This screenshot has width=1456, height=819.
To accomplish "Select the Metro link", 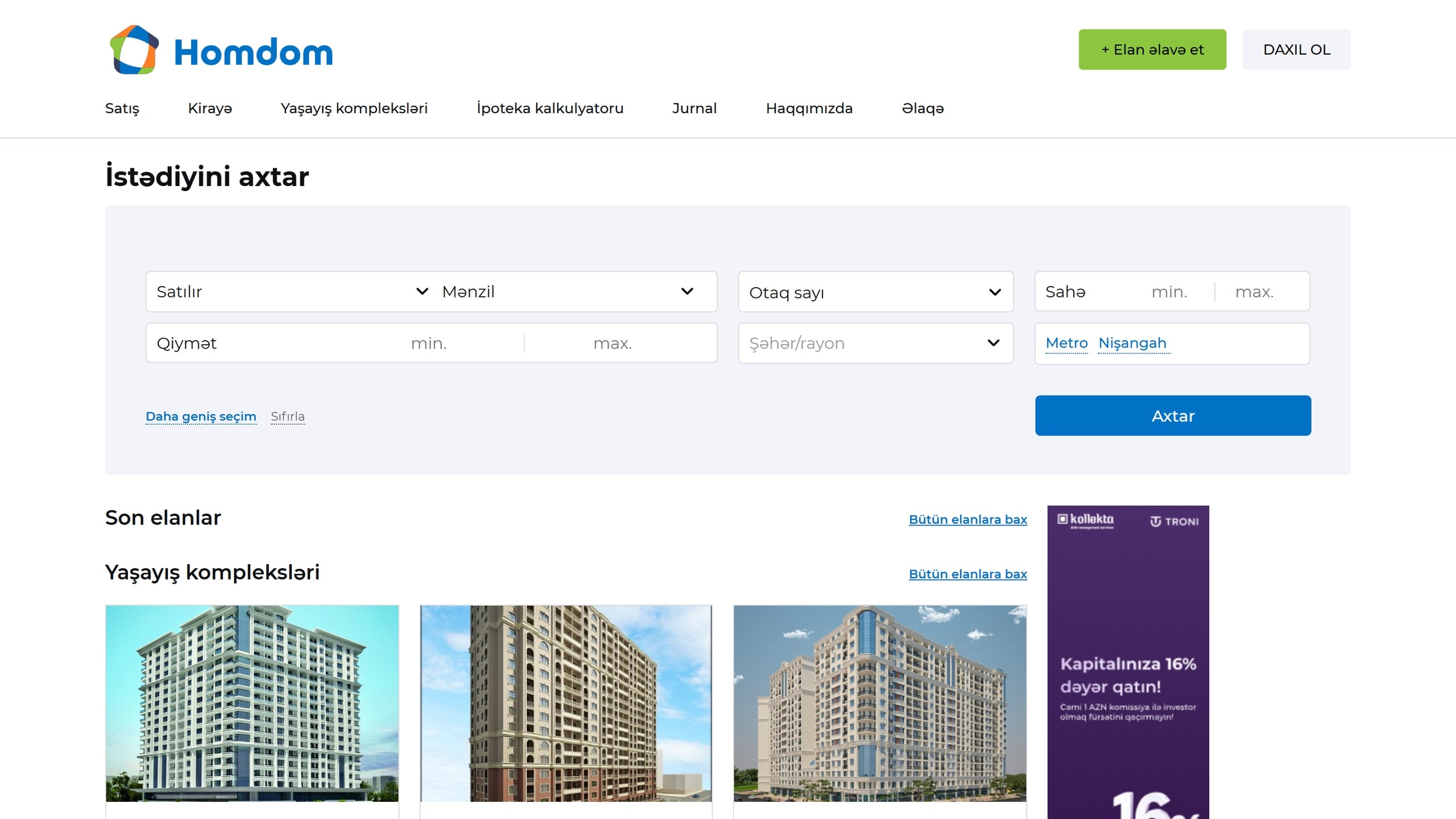I will [1066, 343].
